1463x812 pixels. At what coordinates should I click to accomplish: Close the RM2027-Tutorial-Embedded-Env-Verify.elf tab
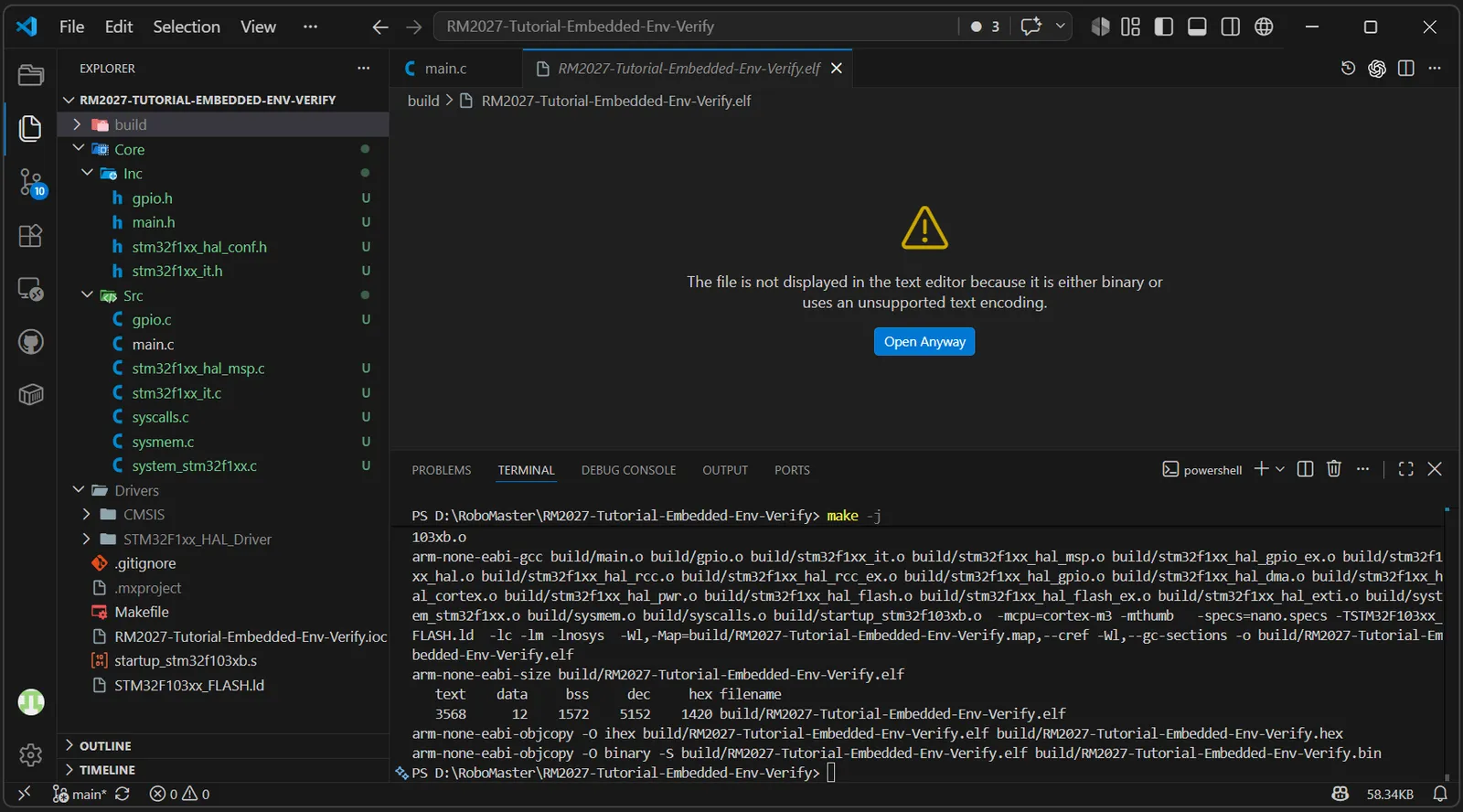(x=837, y=69)
